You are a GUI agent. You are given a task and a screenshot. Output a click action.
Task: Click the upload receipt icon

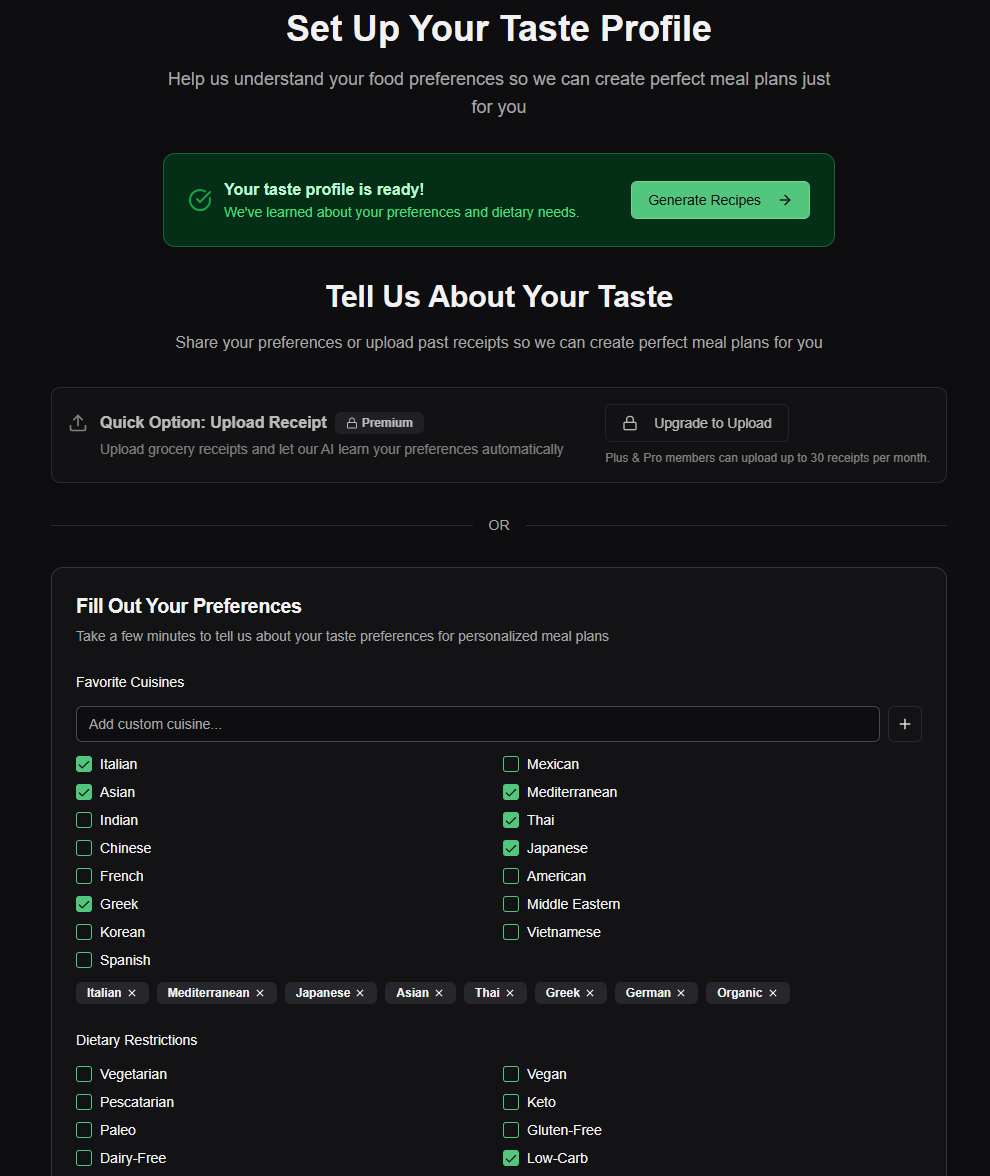(x=78, y=422)
